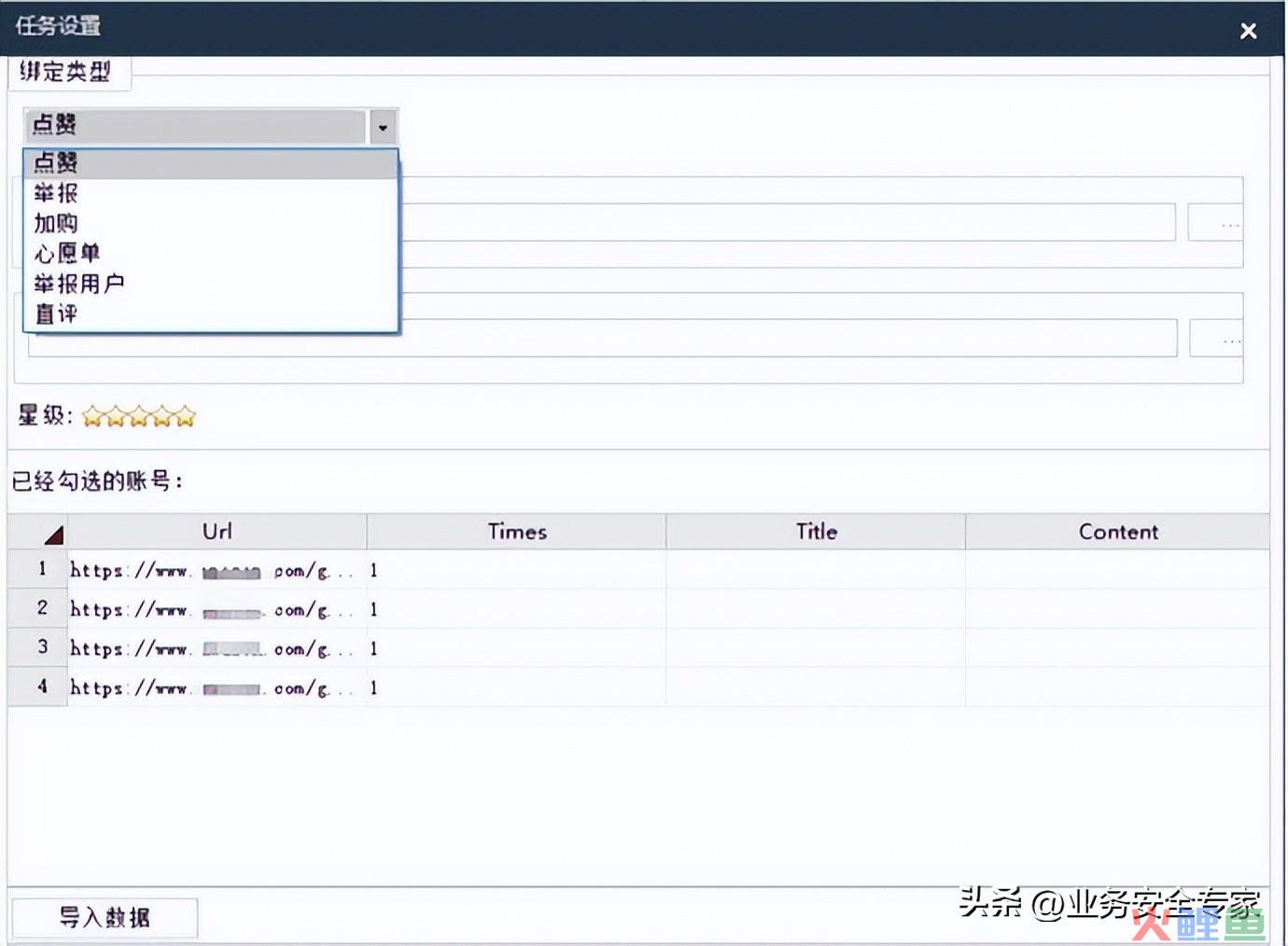Click the Title cell in row 1

(x=816, y=570)
